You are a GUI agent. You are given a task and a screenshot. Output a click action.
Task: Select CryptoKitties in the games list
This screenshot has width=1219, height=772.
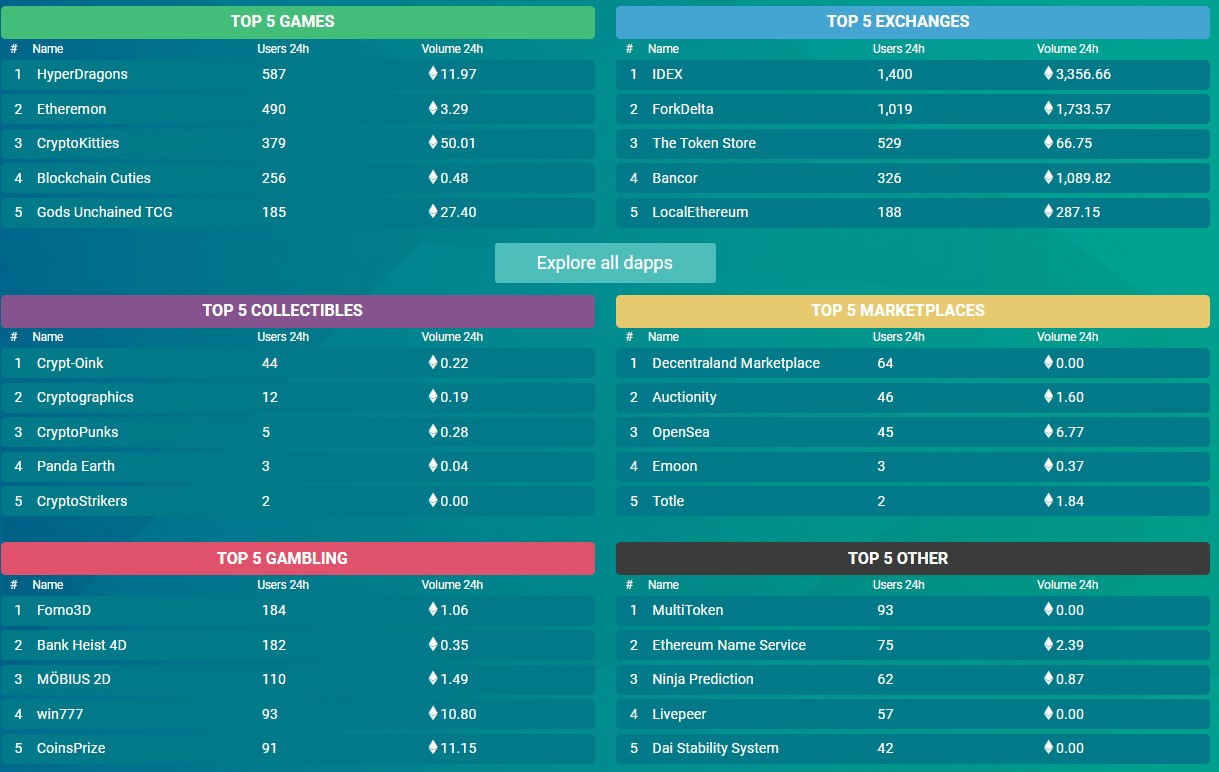pos(77,143)
